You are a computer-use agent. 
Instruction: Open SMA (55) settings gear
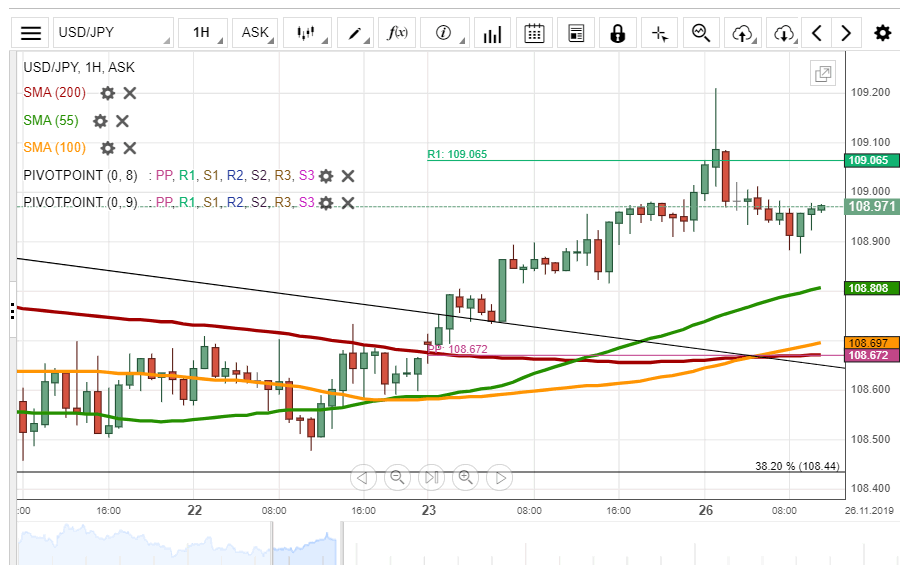click(x=100, y=121)
